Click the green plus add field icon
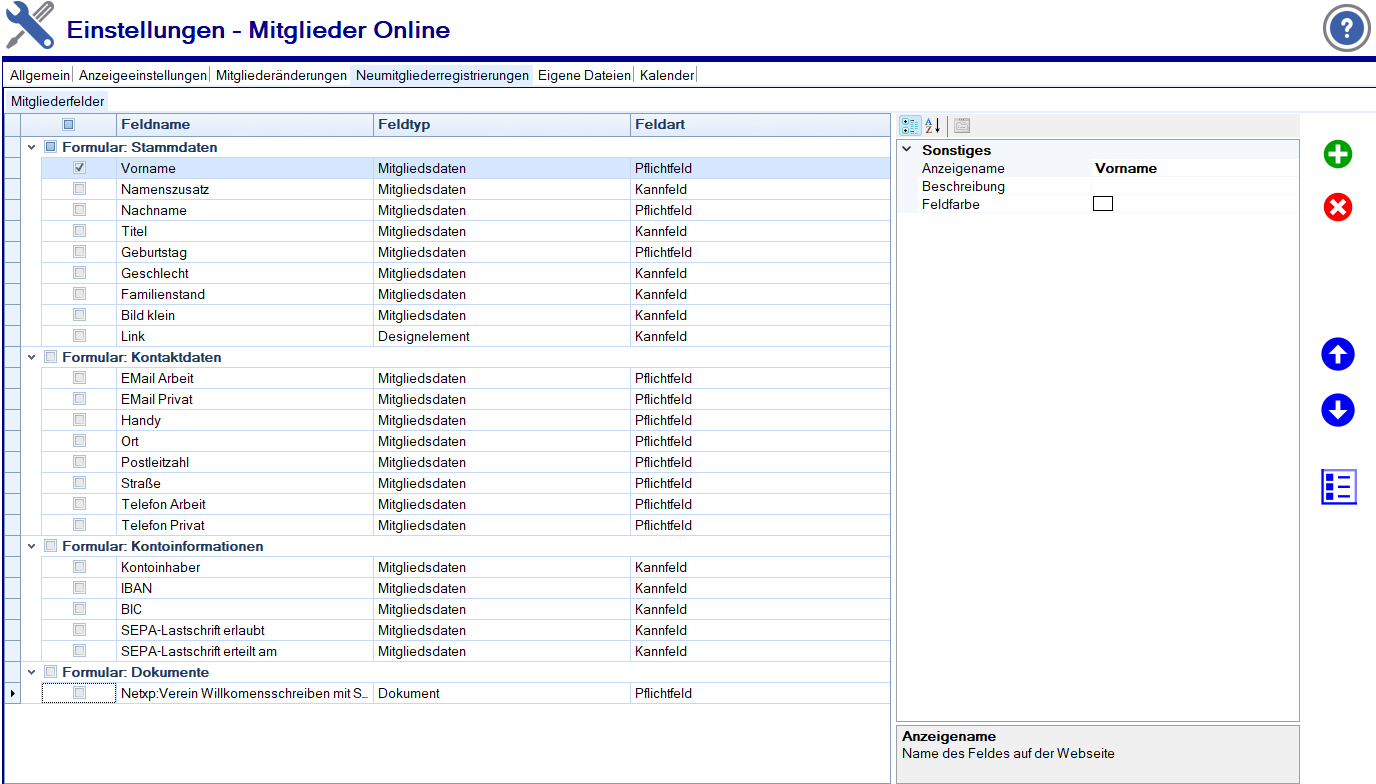 coord(1338,155)
